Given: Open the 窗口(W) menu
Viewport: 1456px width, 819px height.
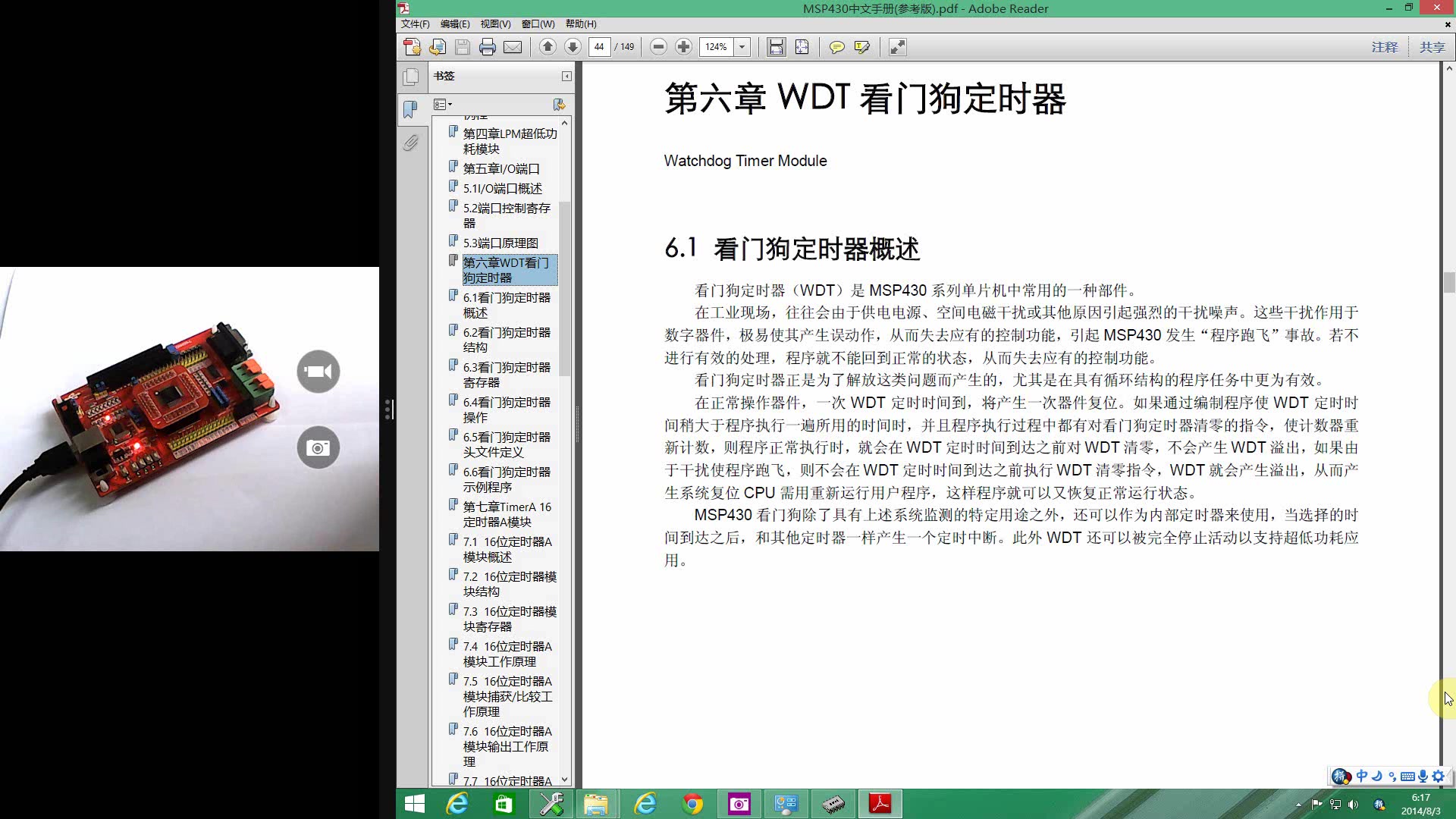Looking at the screenshot, I should pos(538,24).
